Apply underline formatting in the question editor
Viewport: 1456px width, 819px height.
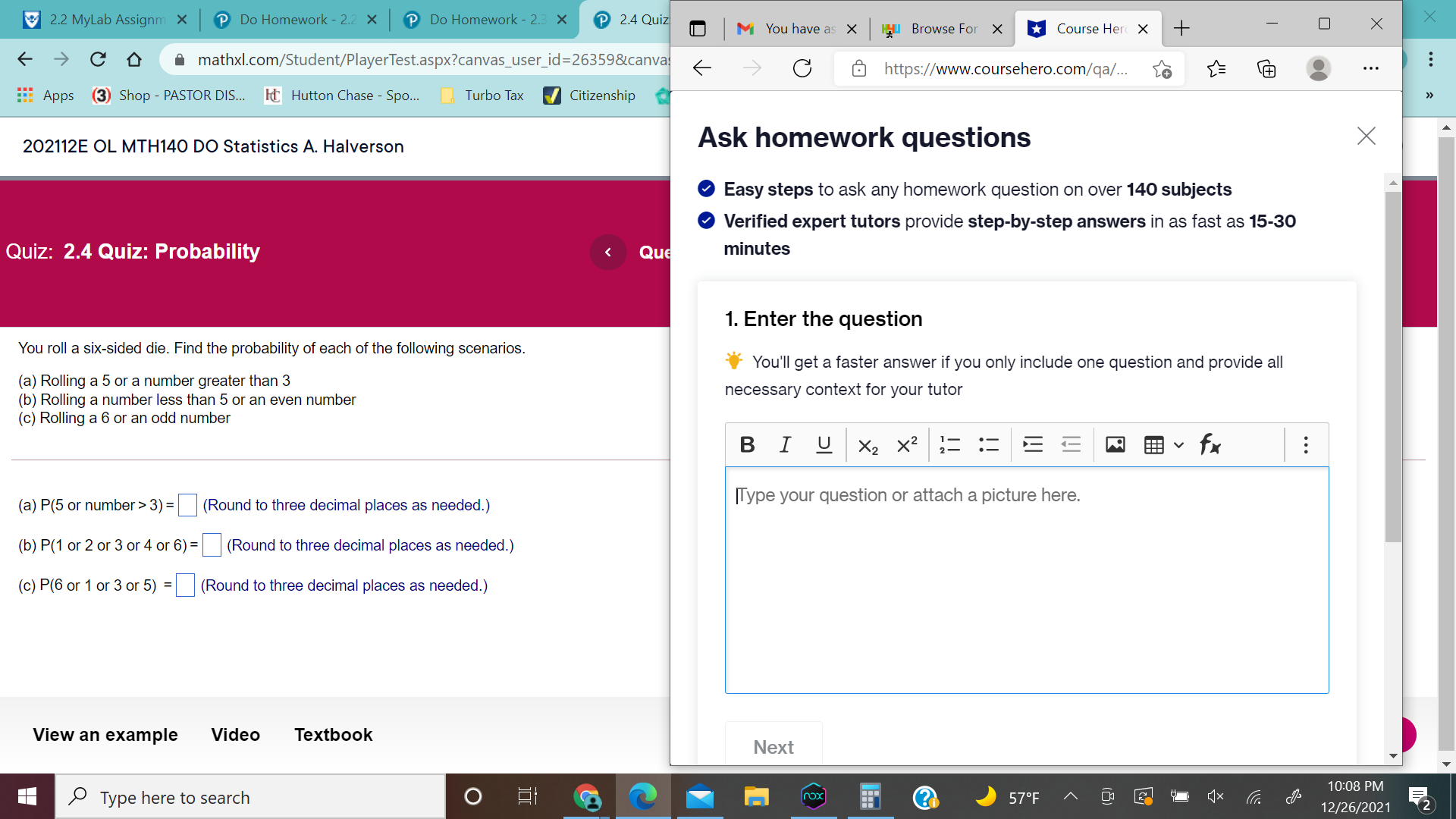click(824, 444)
